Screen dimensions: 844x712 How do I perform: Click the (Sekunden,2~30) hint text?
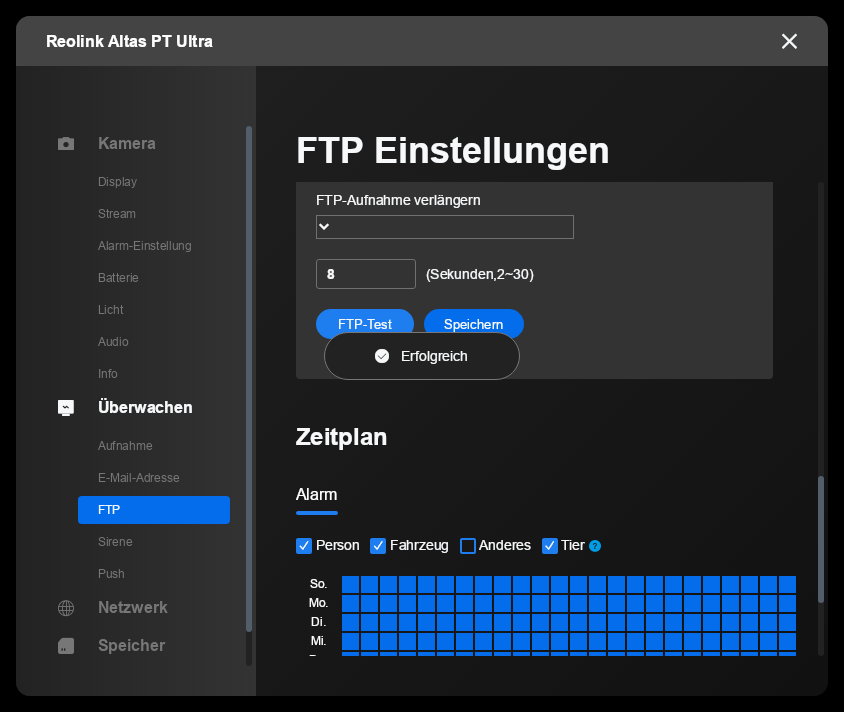[480, 274]
